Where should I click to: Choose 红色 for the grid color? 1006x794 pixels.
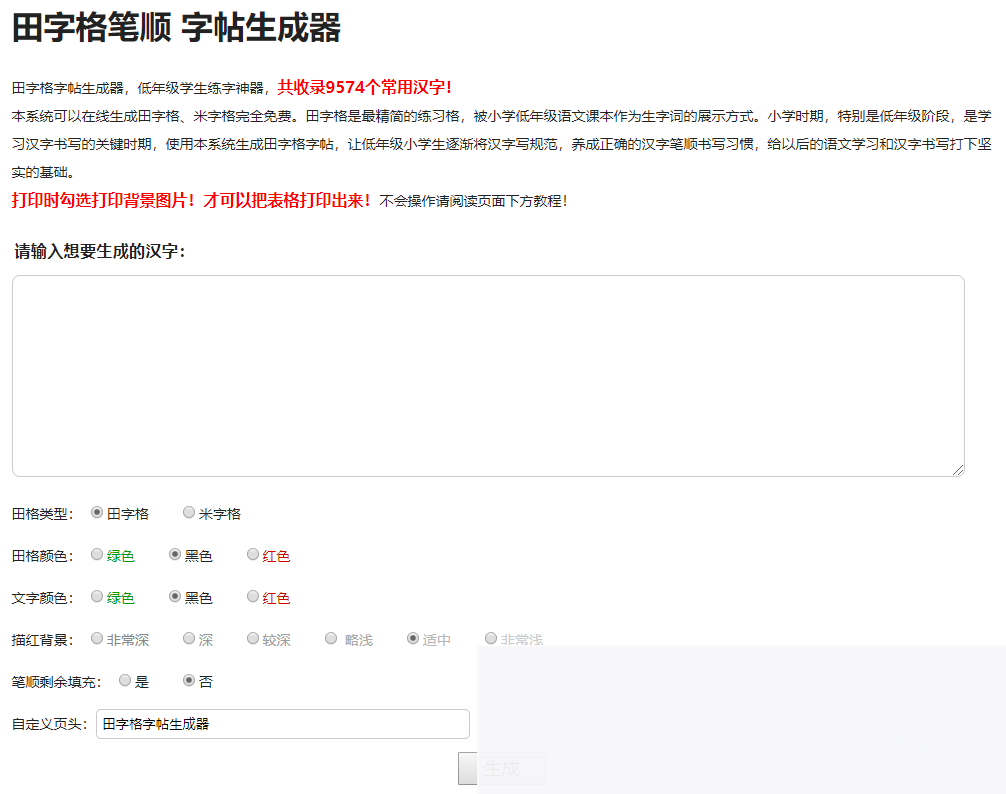(x=252, y=554)
